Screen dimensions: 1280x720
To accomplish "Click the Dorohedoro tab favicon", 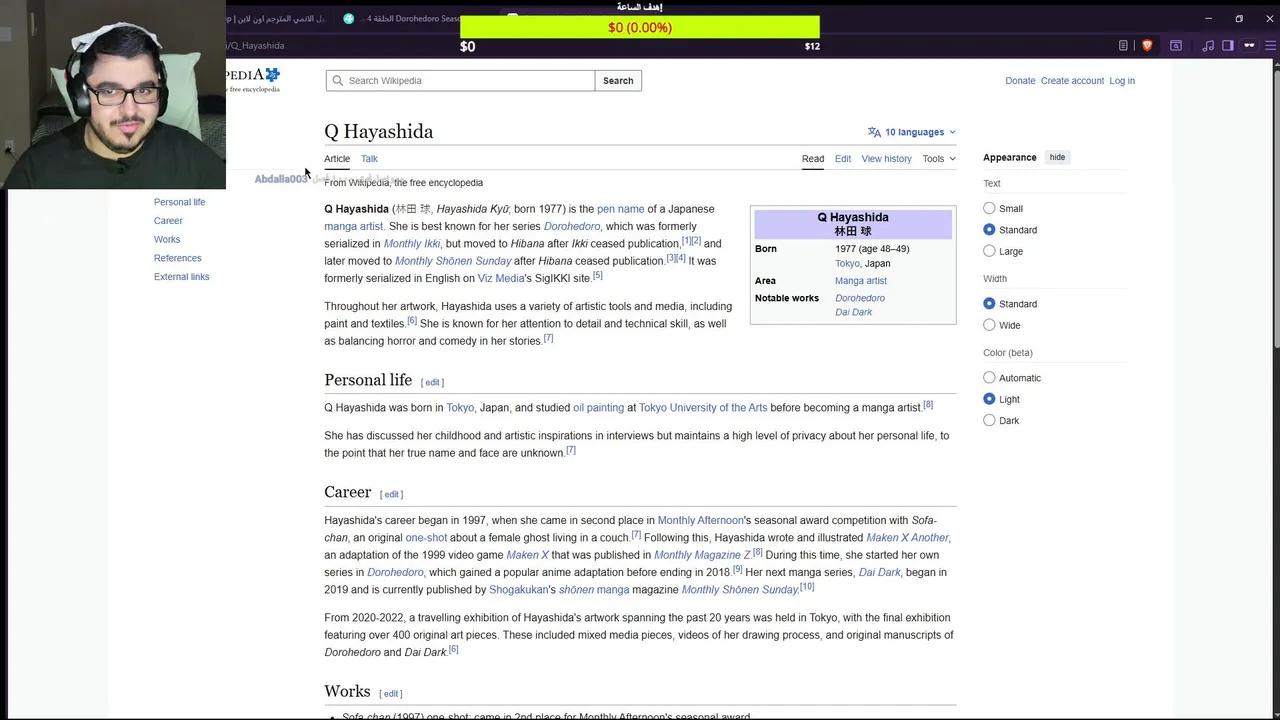I will tap(349, 18).
